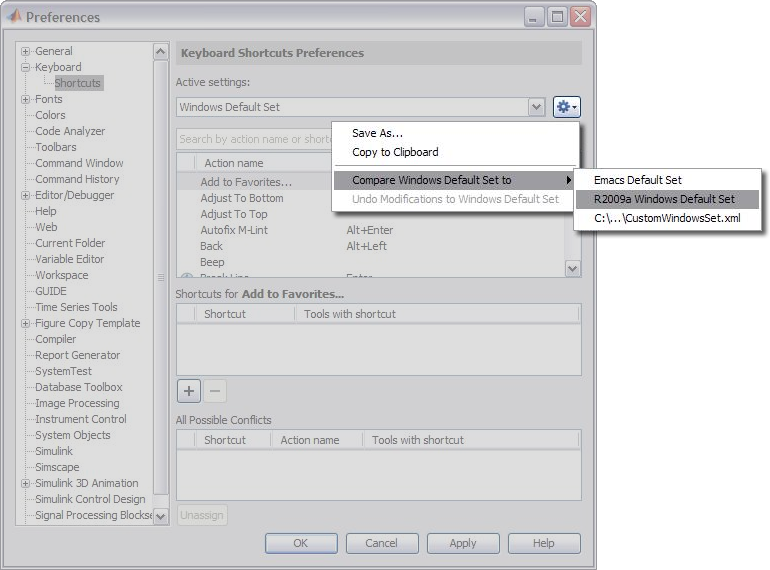Image resolution: width=770 pixels, height=570 pixels.
Task: Select R2009a Windows Default Set
Action: [x=663, y=199]
